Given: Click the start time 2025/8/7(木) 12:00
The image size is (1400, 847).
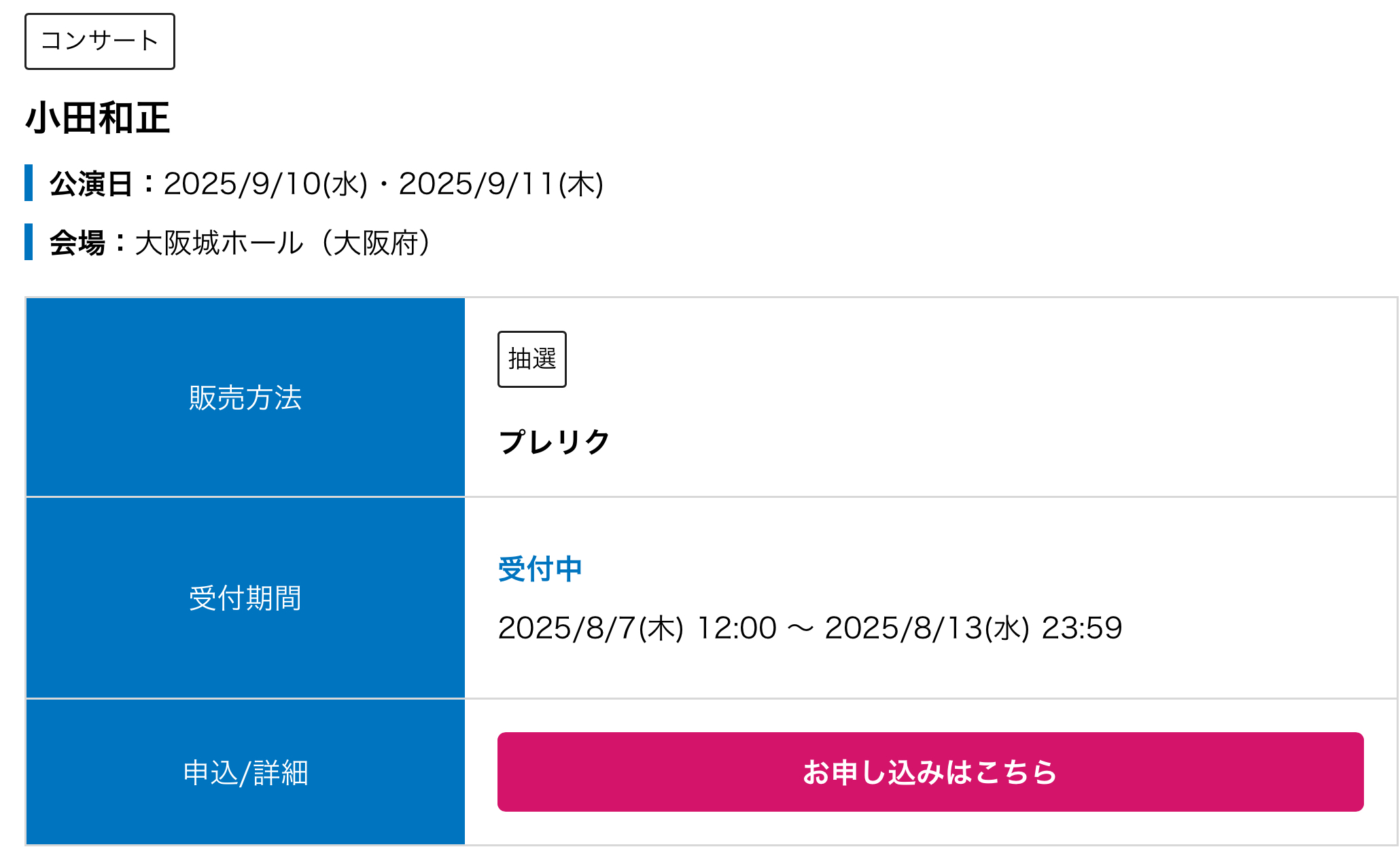Looking at the screenshot, I should point(637,628).
